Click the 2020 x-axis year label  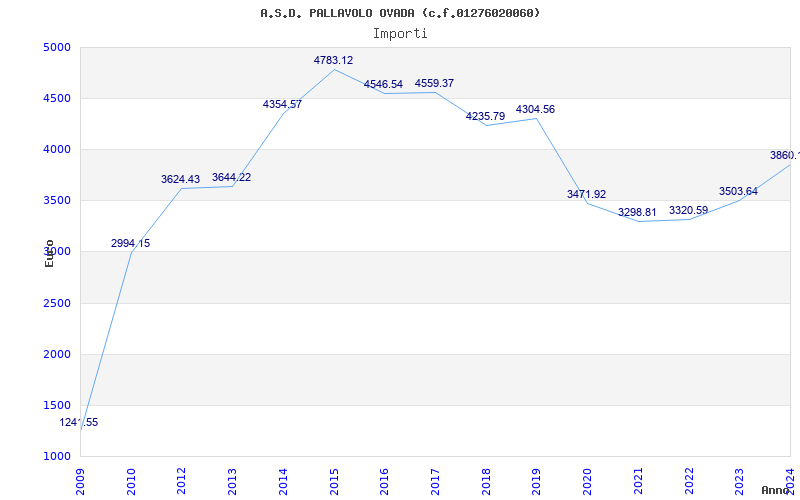[587, 482]
